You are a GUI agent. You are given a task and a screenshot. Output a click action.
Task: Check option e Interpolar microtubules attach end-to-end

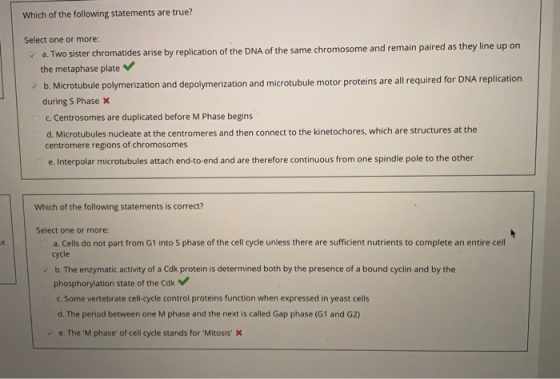click(x=39, y=162)
